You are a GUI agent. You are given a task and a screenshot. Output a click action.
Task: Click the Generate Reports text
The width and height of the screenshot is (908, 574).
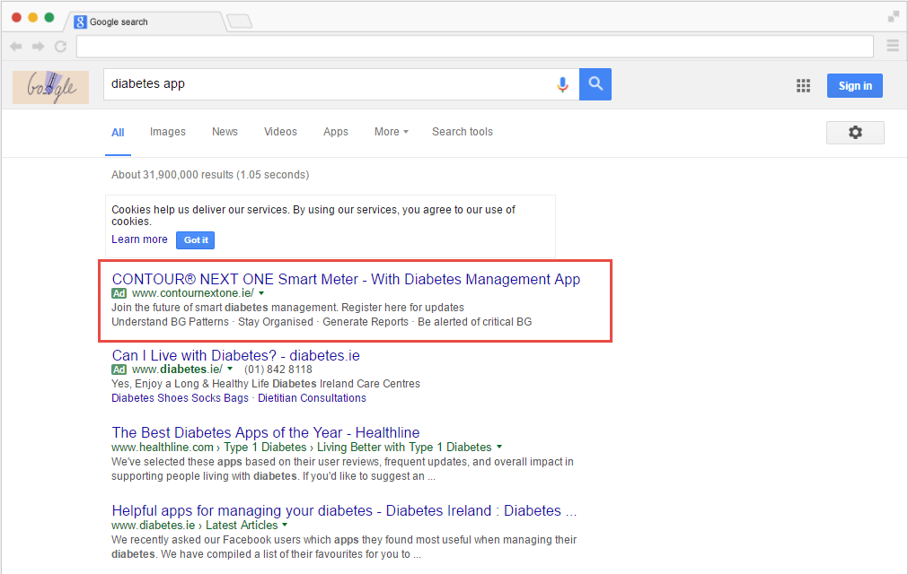coord(365,322)
